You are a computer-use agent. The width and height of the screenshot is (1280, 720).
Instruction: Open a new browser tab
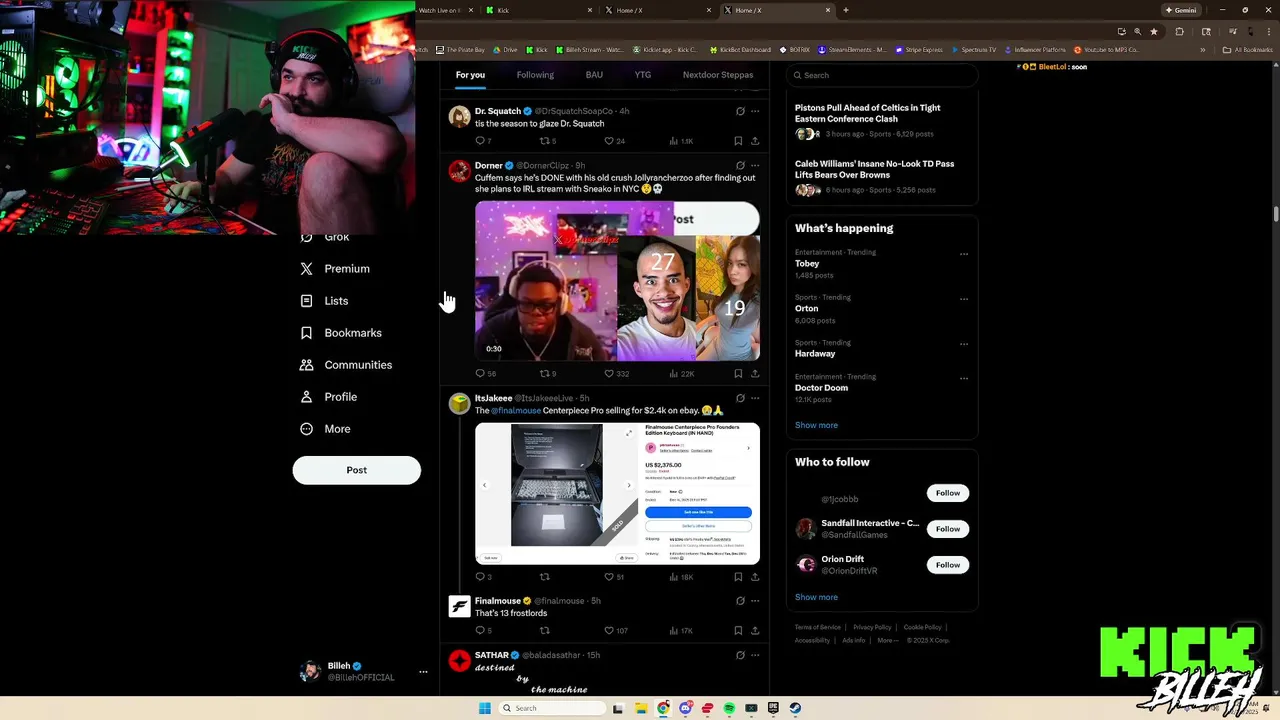point(846,10)
